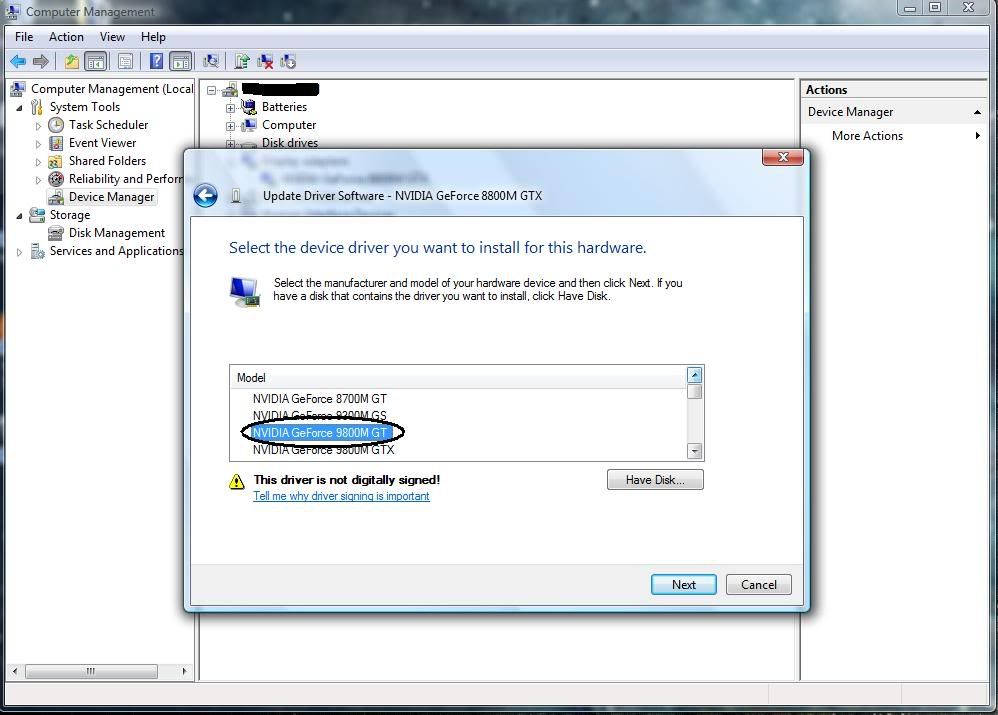Click the Scan for hardware changes icon
This screenshot has width=998, height=715.
[211, 62]
